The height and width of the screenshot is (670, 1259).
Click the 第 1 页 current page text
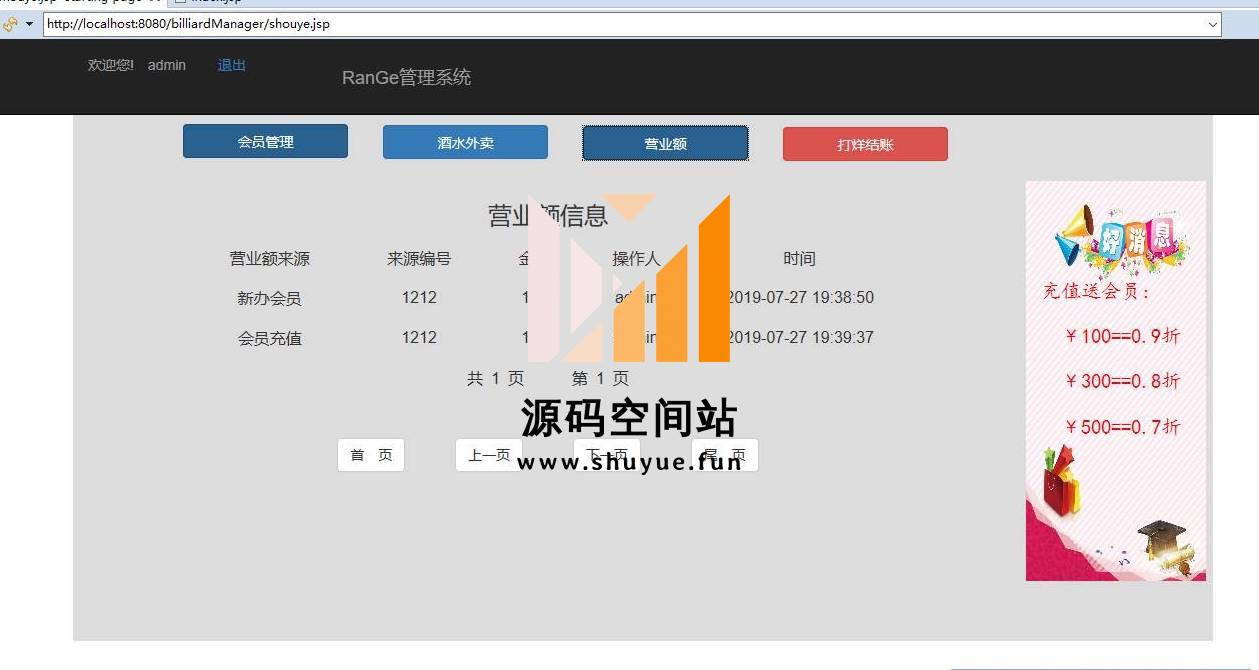tap(600, 378)
